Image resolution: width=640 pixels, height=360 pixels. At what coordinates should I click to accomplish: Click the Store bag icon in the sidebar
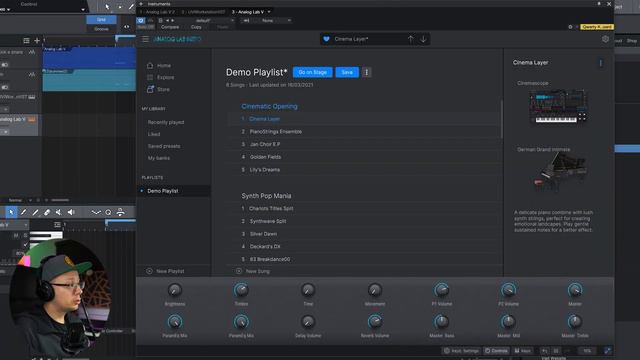(150, 89)
